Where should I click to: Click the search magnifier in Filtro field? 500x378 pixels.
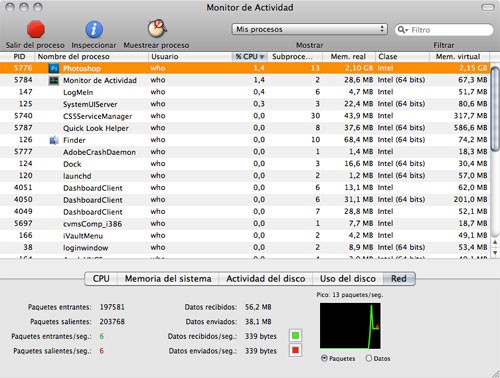[402, 30]
